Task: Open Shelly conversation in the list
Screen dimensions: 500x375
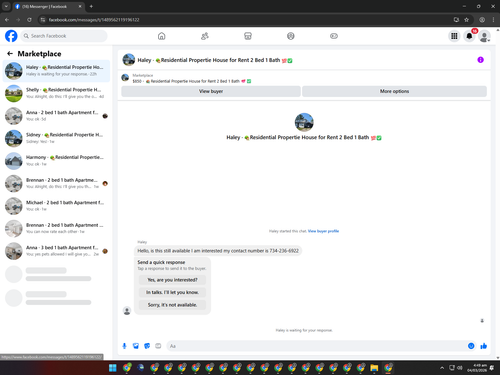Action: (x=56, y=93)
